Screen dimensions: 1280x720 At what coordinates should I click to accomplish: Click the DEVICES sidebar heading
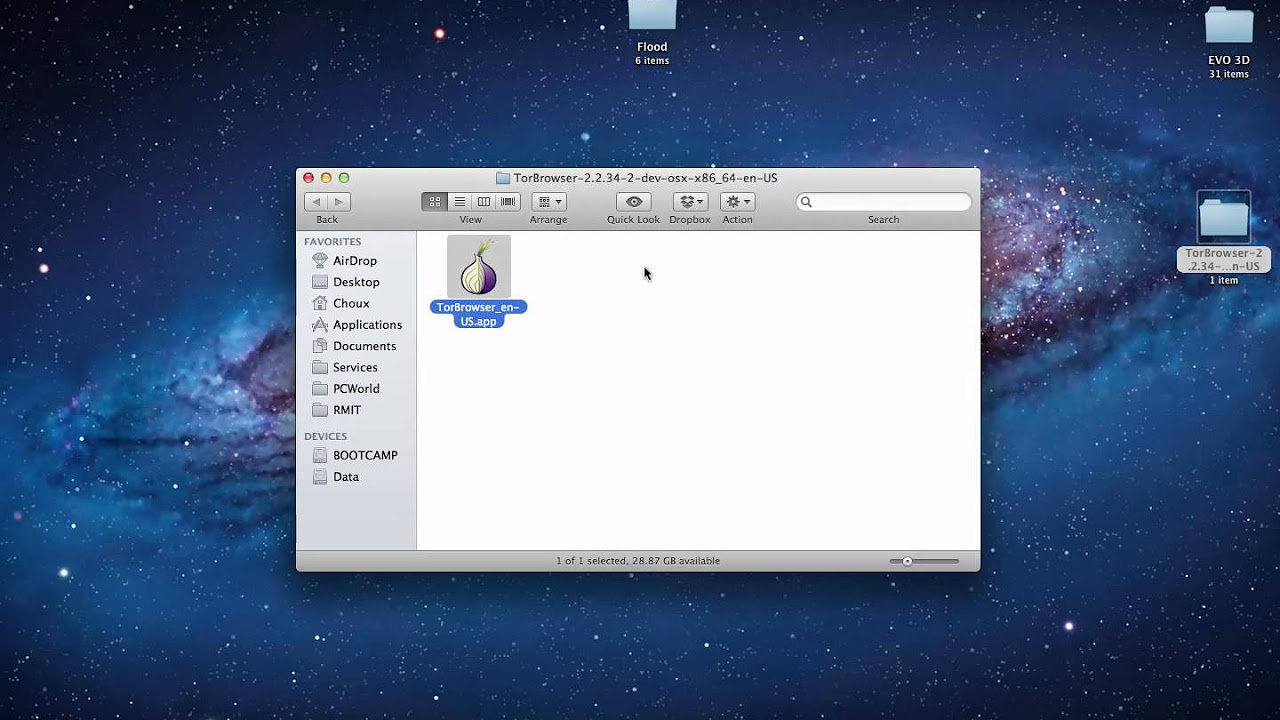[326, 437]
